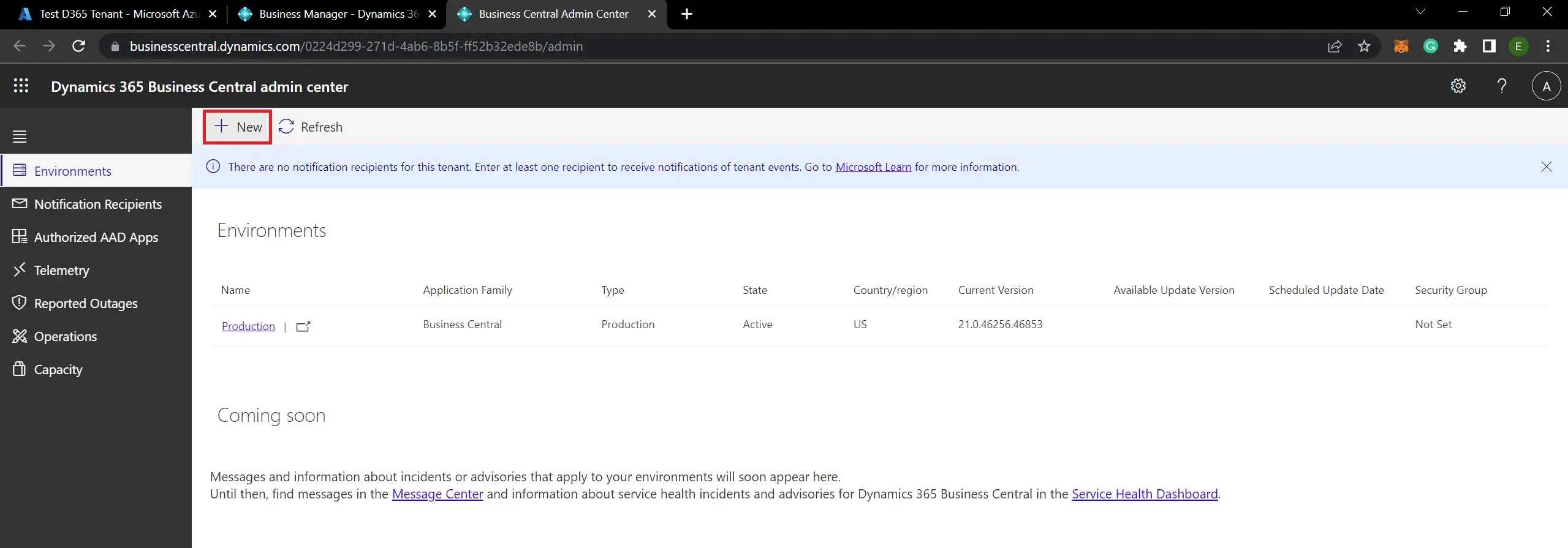Viewport: 1568px width, 548px height.
Task: Open the Message Center link
Action: [x=437, y=494]
